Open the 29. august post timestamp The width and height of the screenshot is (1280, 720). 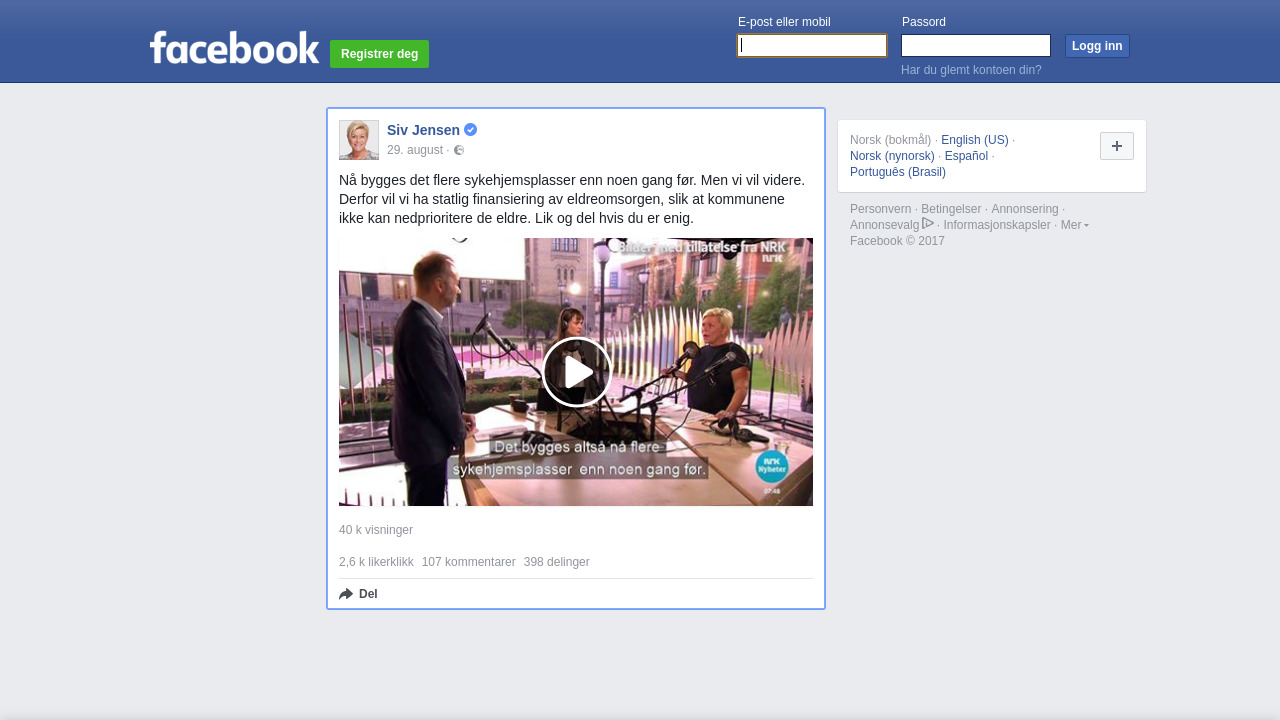[415, 150]
